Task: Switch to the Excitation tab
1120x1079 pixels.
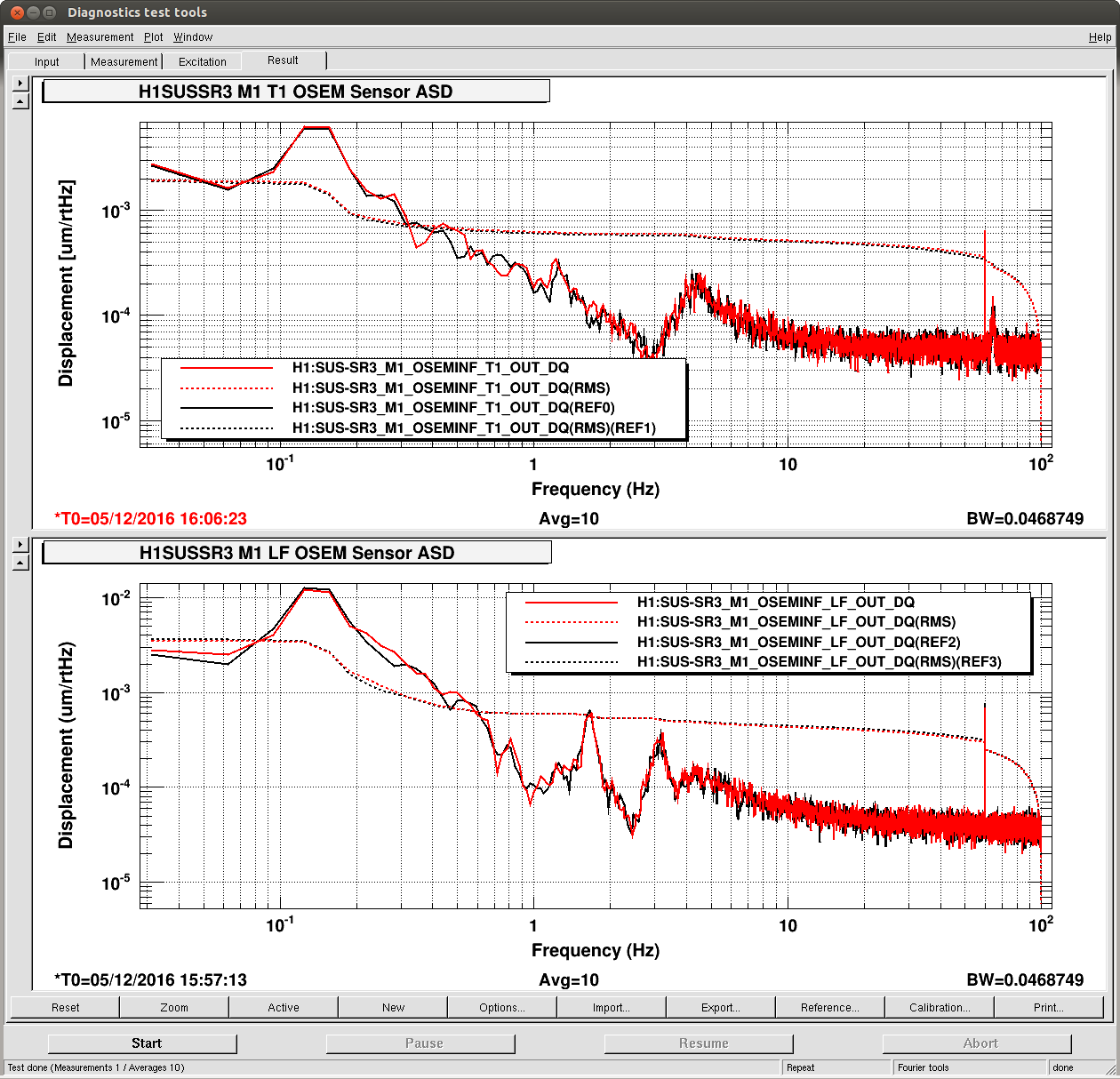Action: [x=202, y=61]
